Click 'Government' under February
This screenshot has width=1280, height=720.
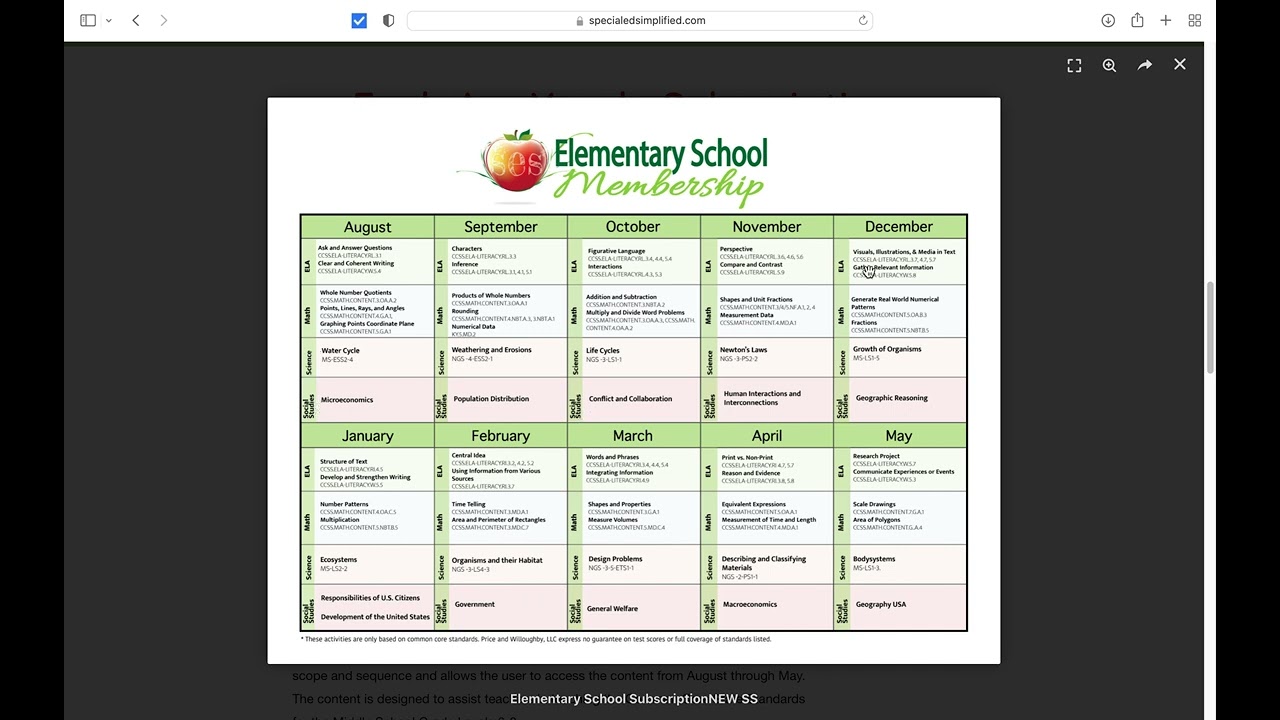(x=475, y=604)
